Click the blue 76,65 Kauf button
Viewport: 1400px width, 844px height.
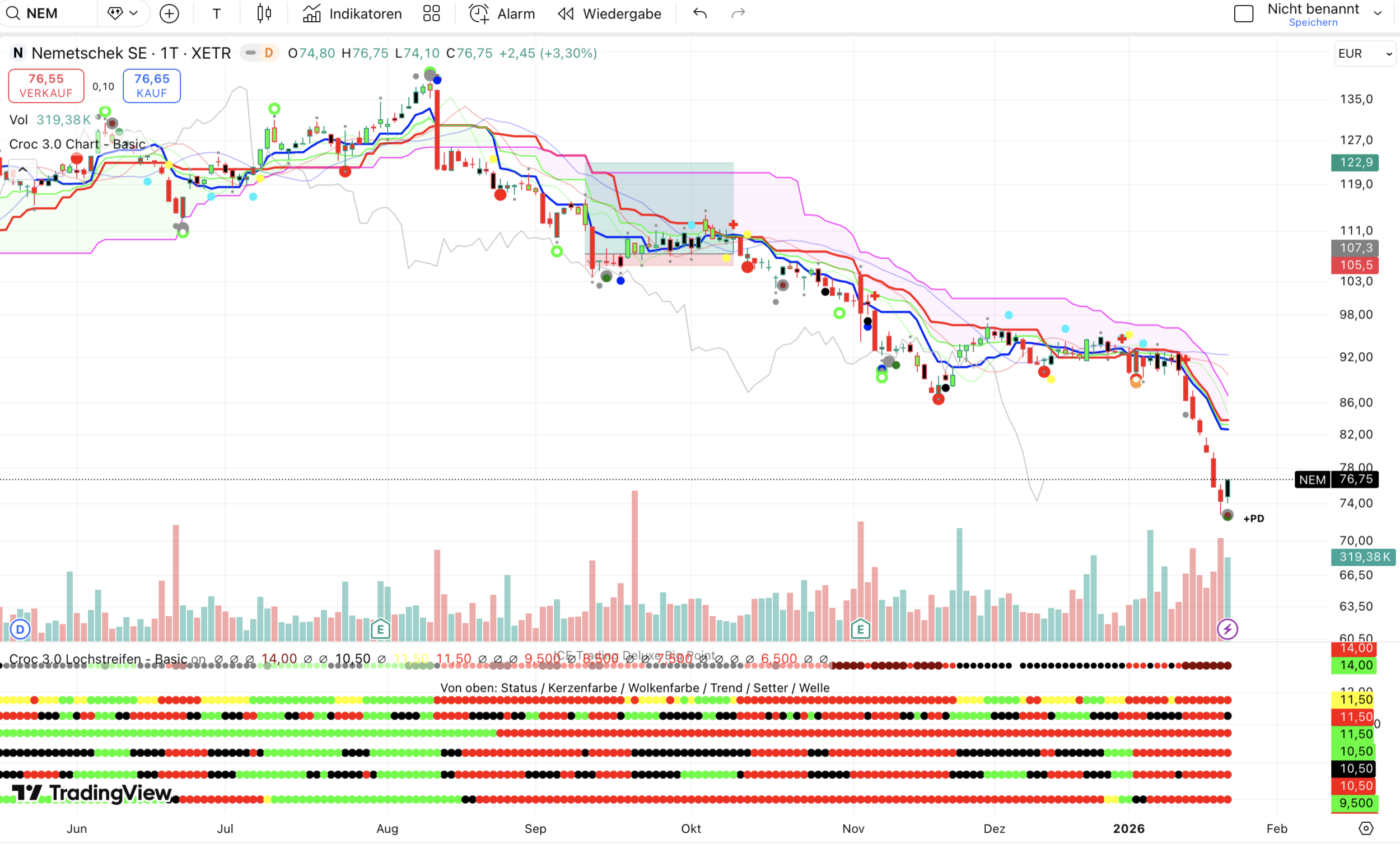pyautogui.click(x=151, y=86)
